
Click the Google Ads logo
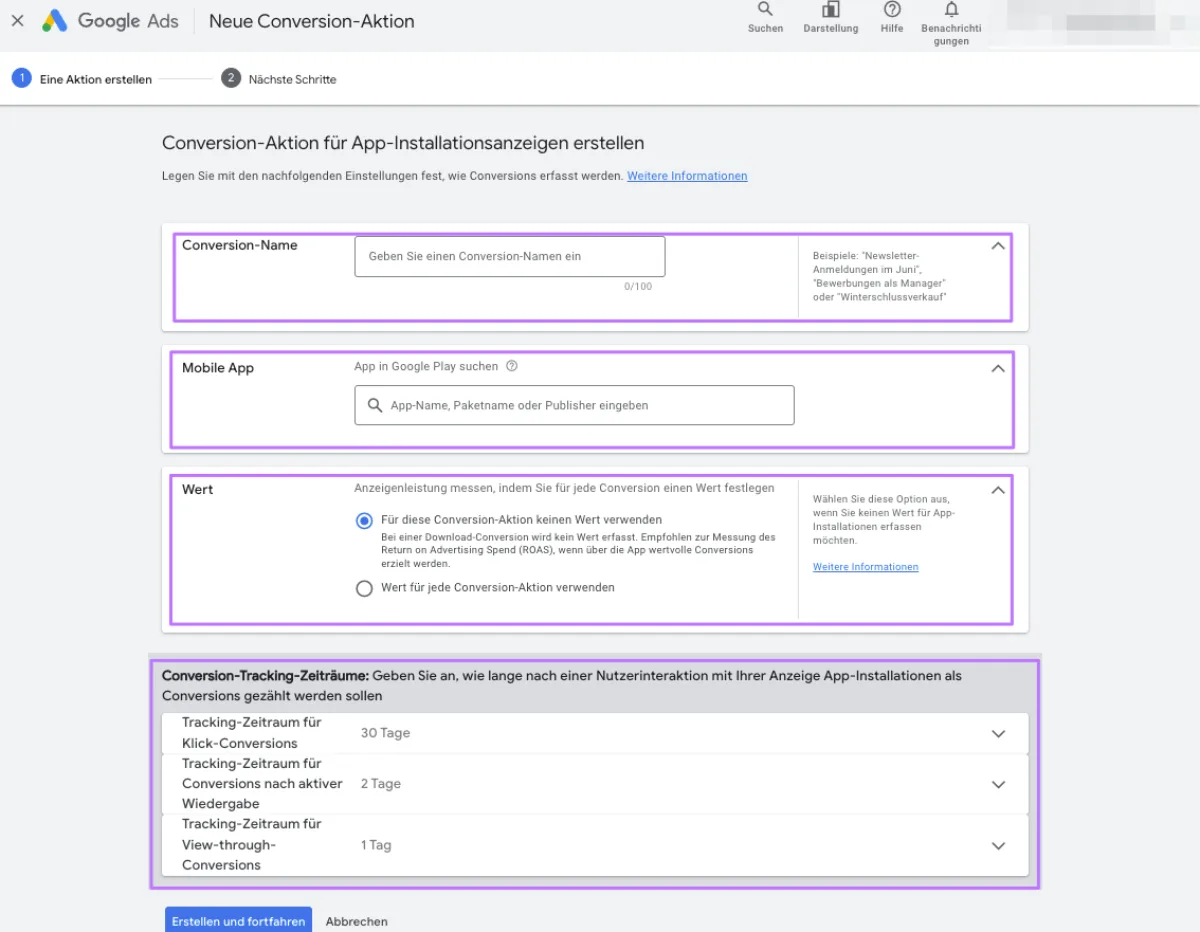click(x=110, y=20)
